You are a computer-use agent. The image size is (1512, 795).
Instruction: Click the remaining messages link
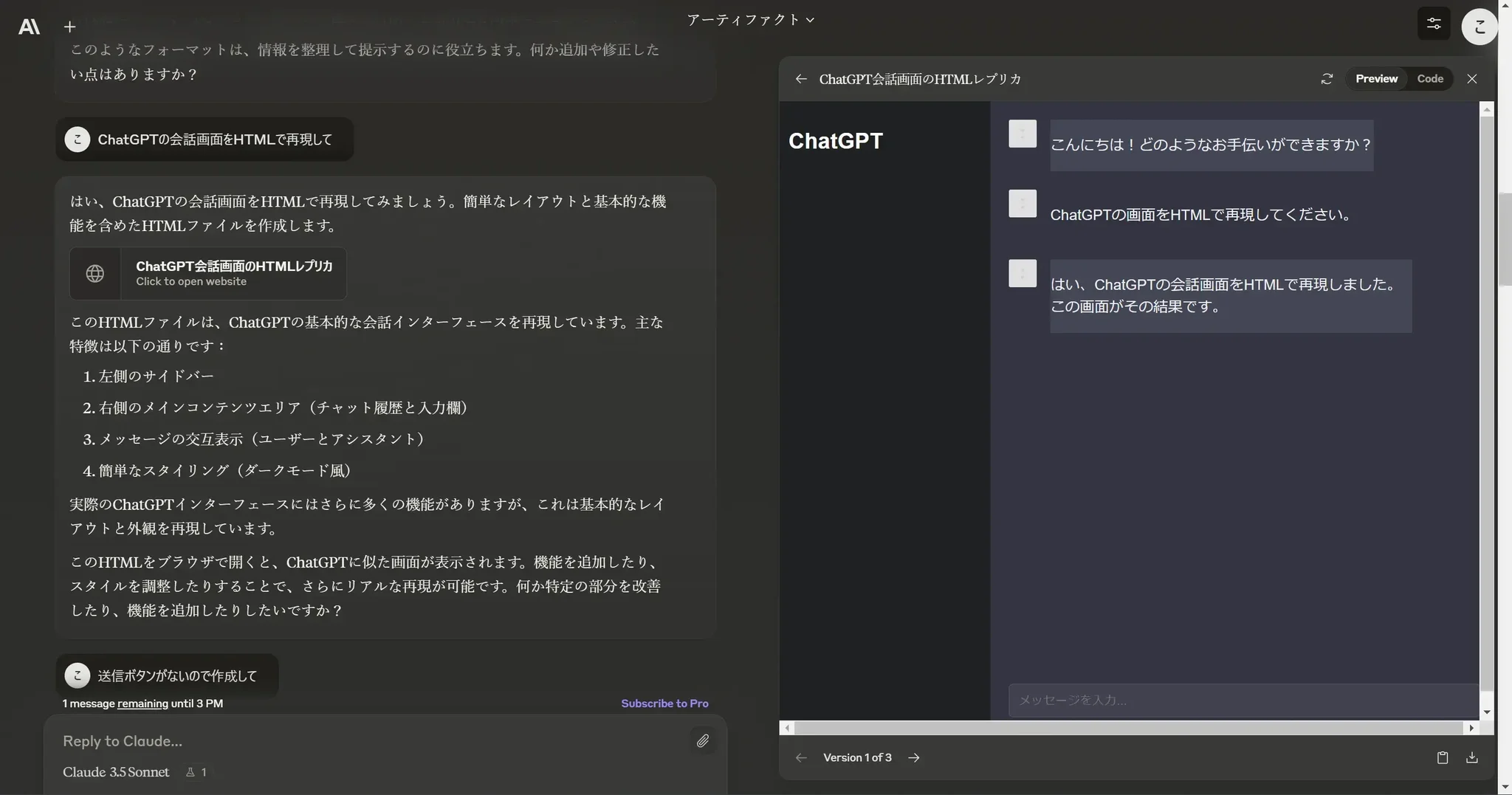pyautogui.click(x=142, y=703)
